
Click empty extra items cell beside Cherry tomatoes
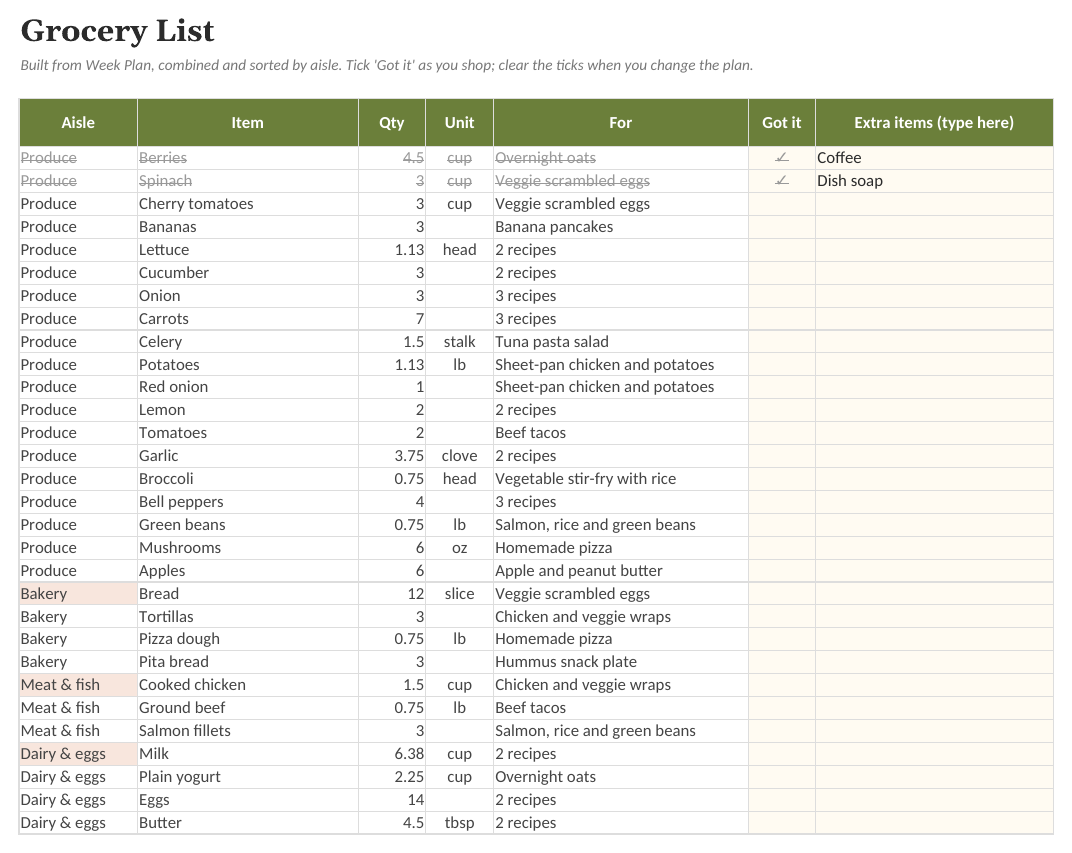[x=934, y=204]
